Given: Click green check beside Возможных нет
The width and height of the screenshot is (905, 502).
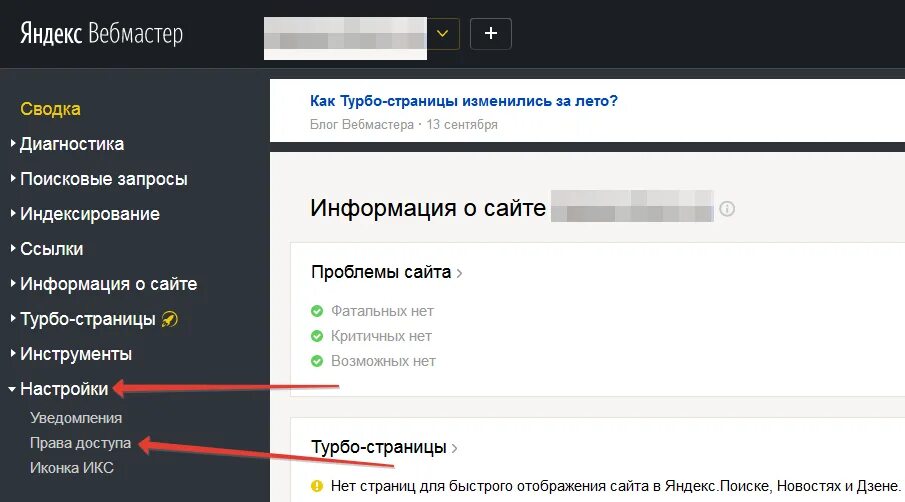Looking at the screenshot, I should pyautogui.click(x=317, y=361).
